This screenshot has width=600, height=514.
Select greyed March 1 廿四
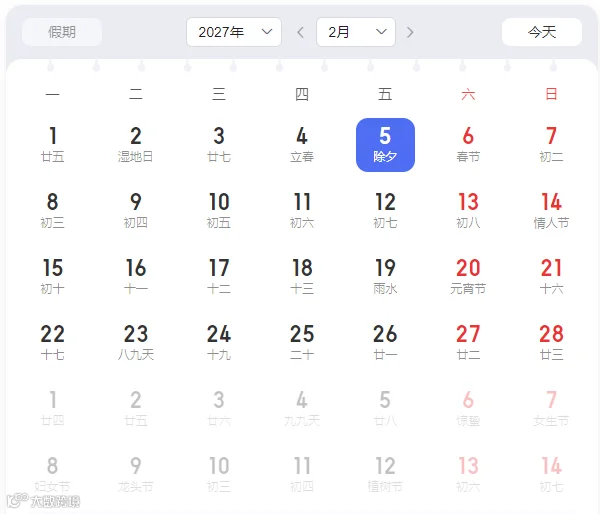[x=52, y=409]
